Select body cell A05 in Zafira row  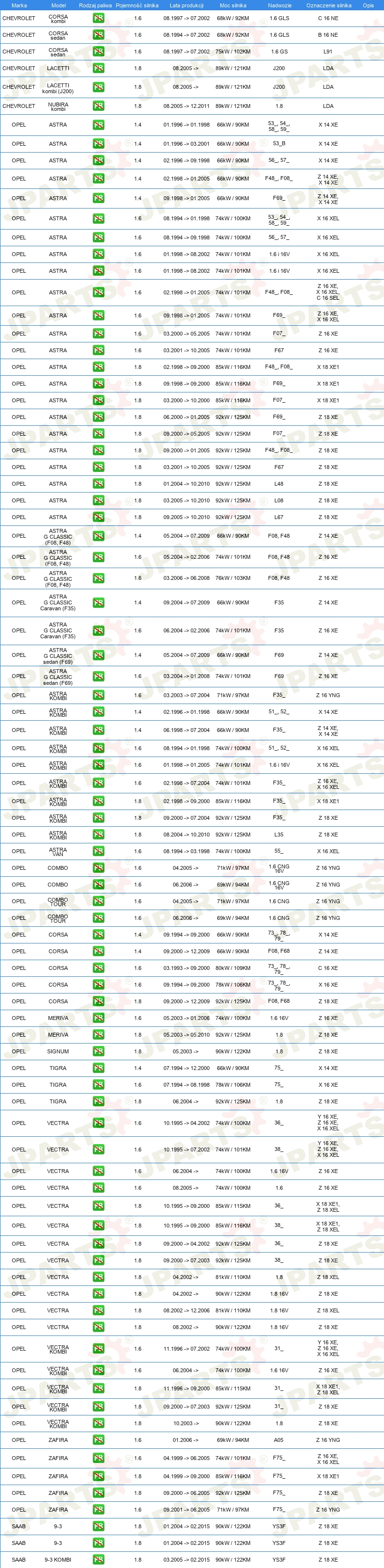278,1440
